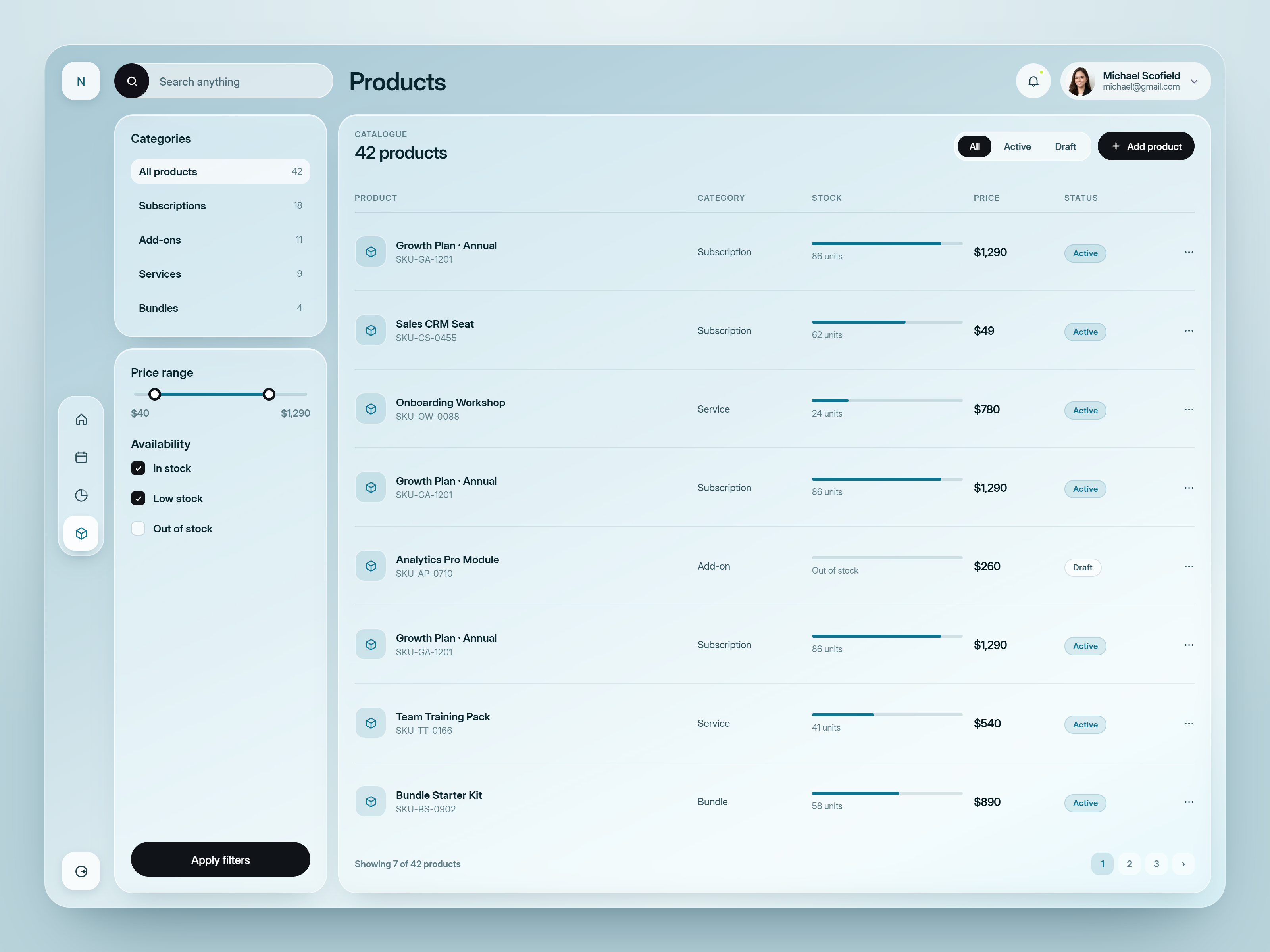
Task: Uncheck the In stock checkbox
Action: point(138,468)
